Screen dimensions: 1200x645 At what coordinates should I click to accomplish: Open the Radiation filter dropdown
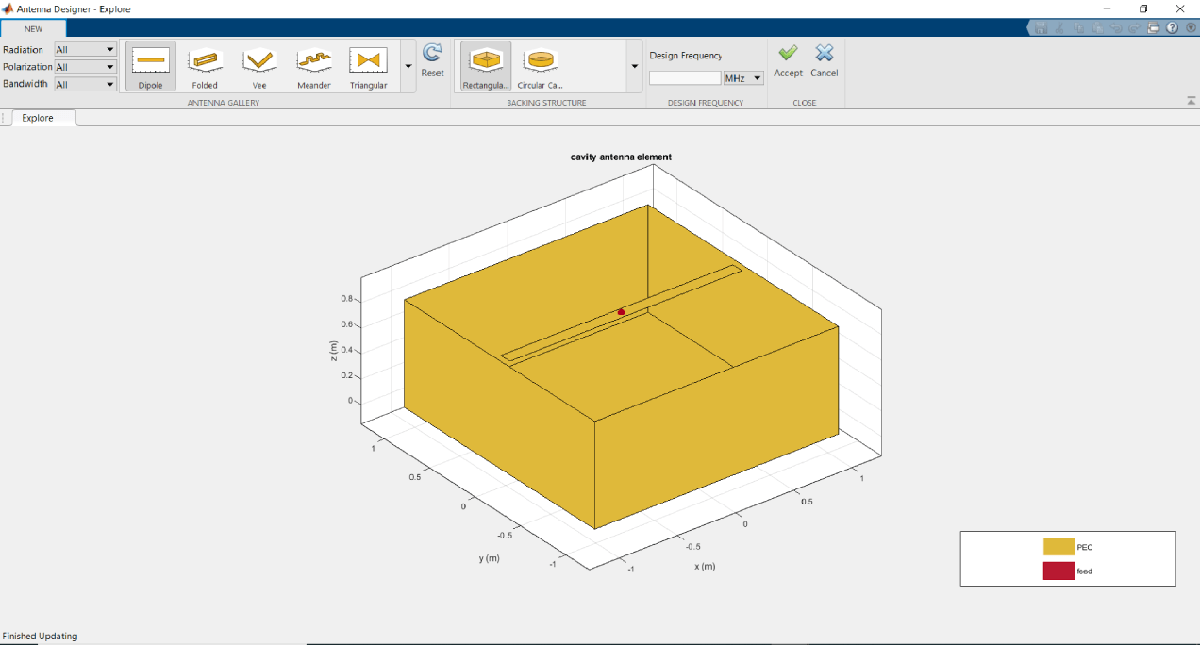tap(86, 49)
